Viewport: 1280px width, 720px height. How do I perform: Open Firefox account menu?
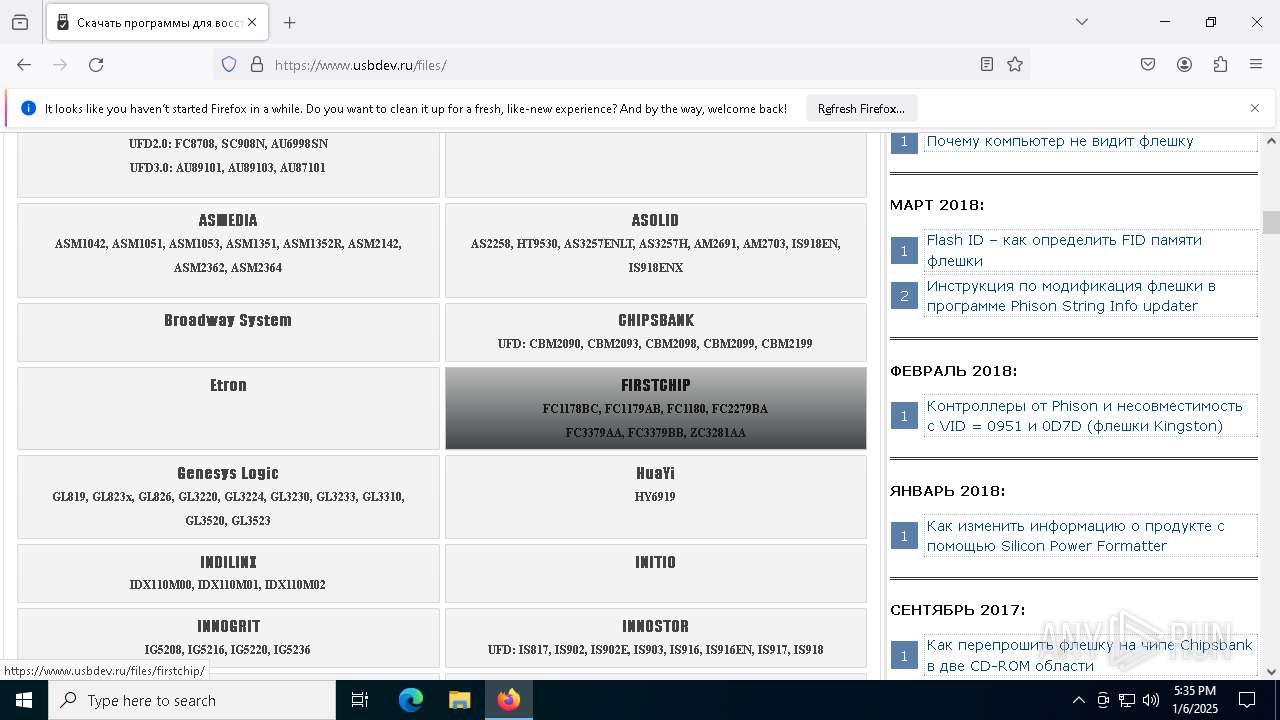(1184, 65)
